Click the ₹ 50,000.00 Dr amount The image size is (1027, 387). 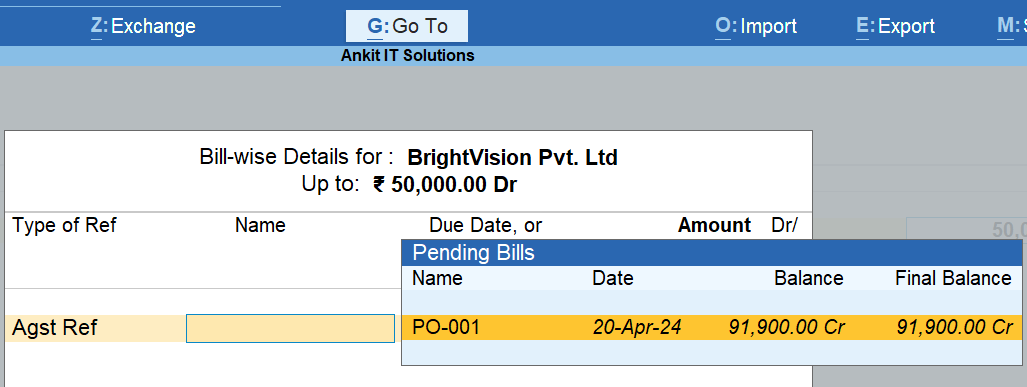[445, 185]
